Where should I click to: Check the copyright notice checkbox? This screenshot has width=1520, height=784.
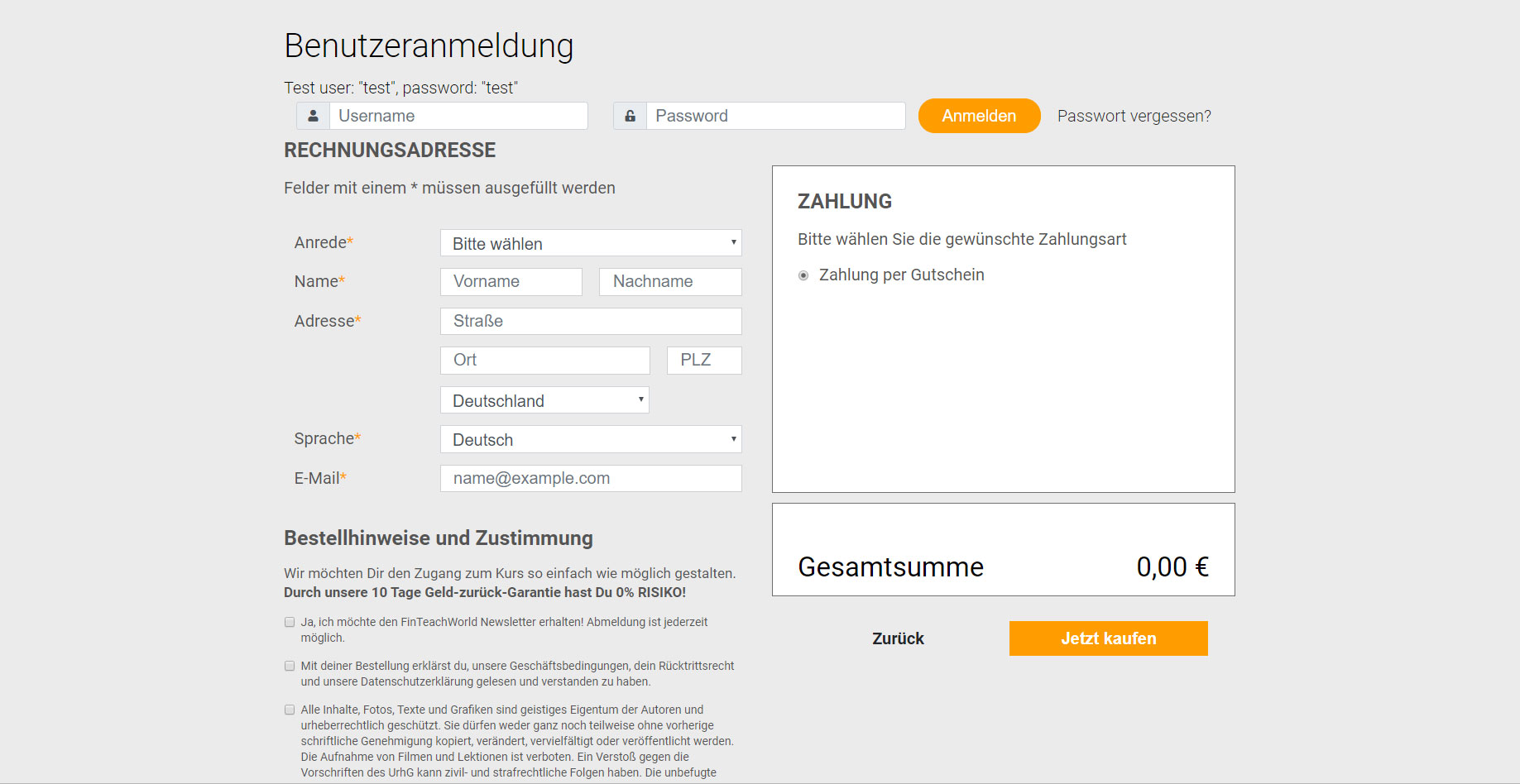click(x=290, y=710)
